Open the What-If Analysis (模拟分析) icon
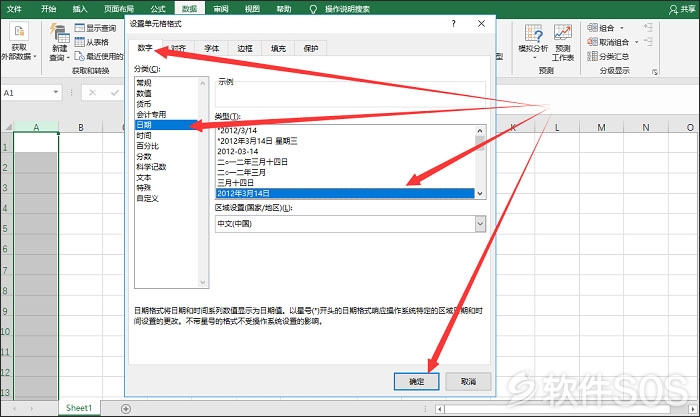Image resolution: width=700 pixels, height=417 pixels. pyautogui.click(x=533, y=33)
